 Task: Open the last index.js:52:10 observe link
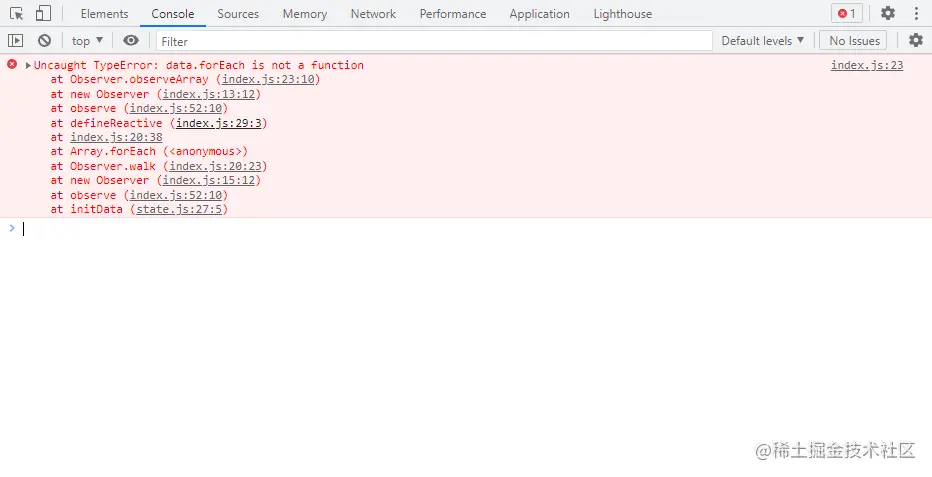[175, 195]
